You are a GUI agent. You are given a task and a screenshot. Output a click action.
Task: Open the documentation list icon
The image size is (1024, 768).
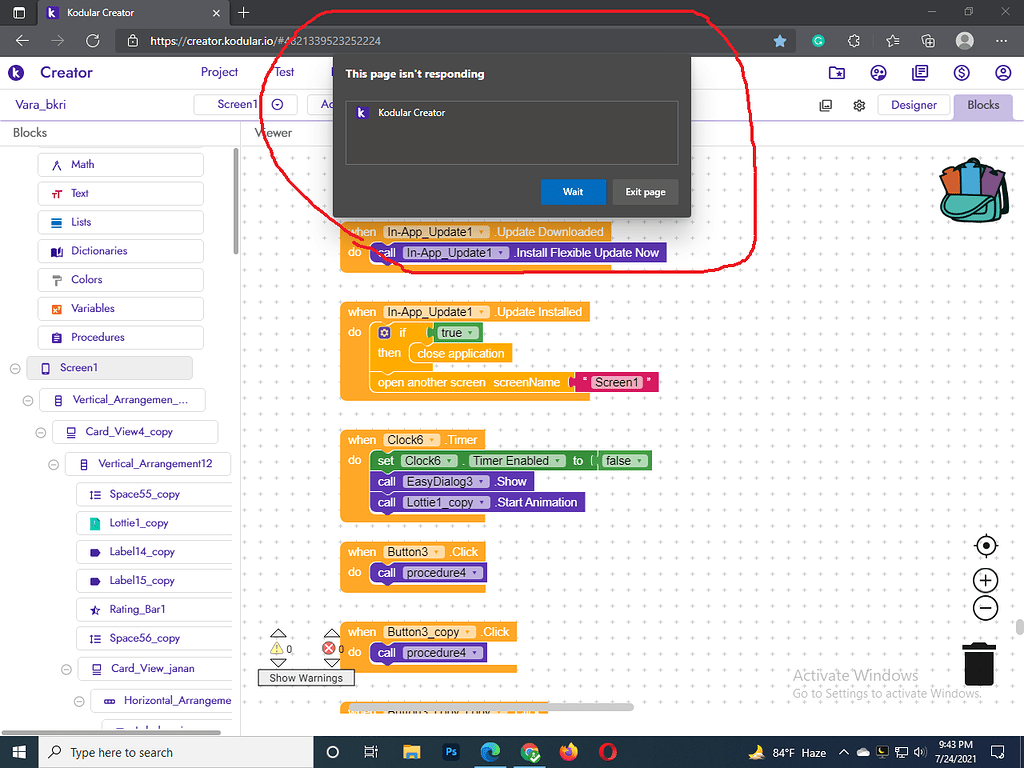click(920, 72)
